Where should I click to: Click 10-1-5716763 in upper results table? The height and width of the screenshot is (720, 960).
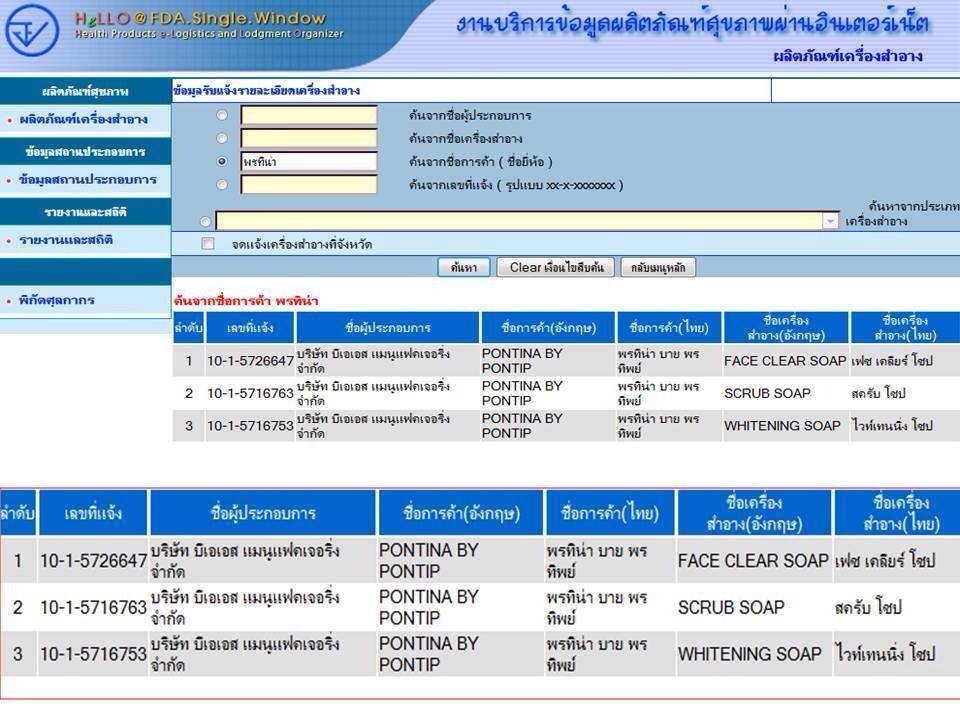point(250,394)
